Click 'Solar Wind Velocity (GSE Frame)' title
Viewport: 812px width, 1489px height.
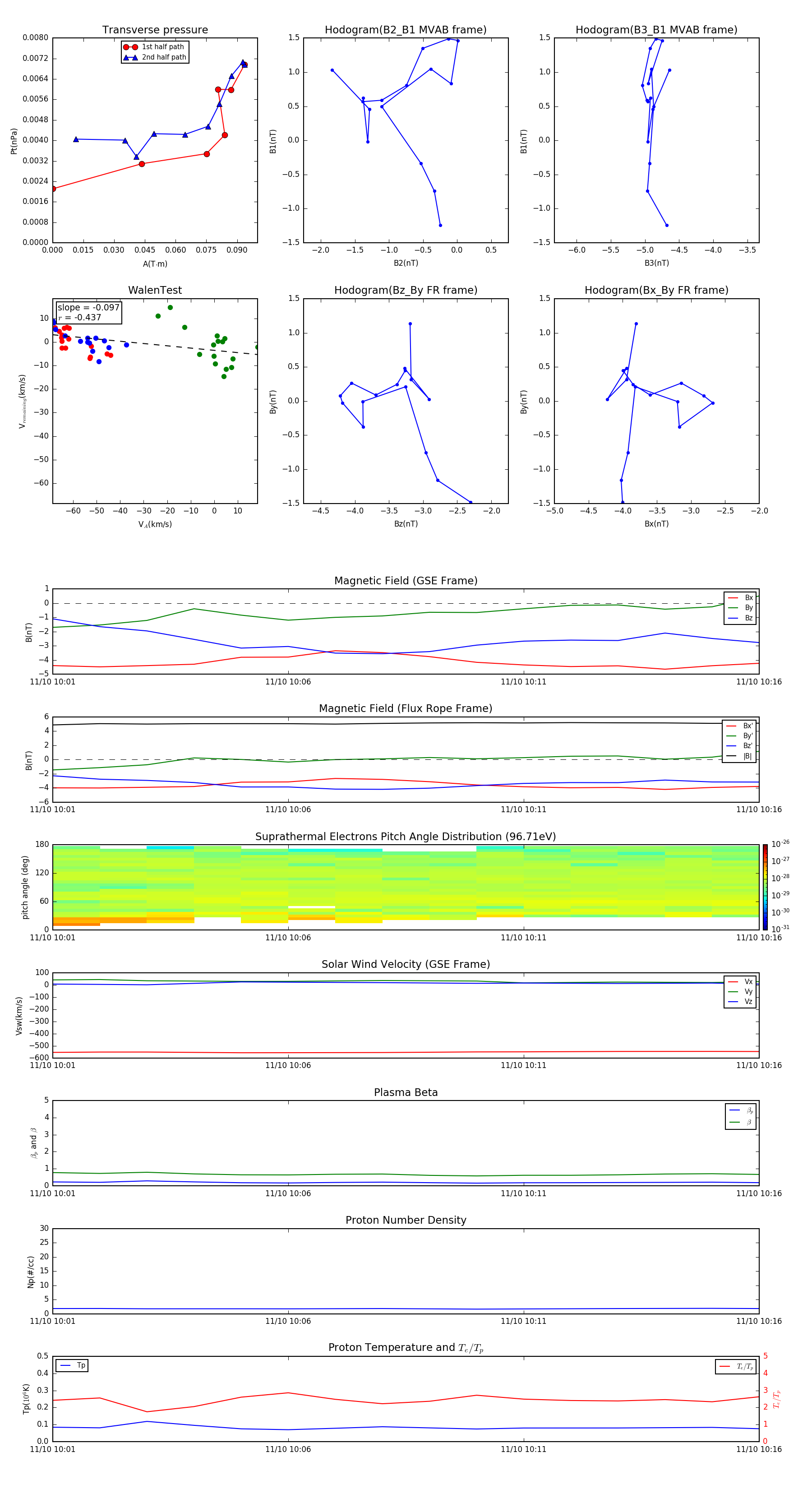[x=406, y=964]
